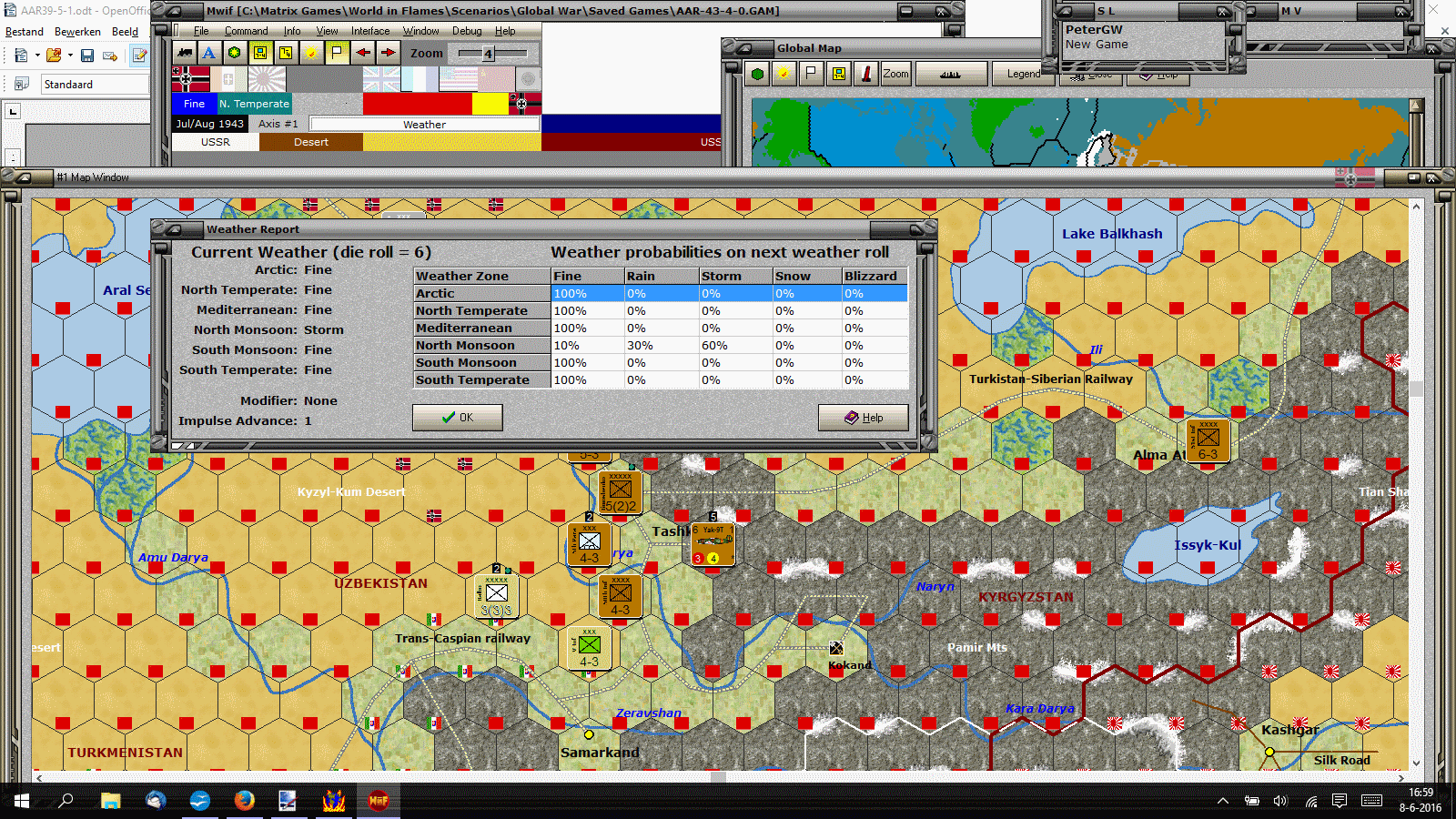Screen dimensions: 1456x819
Task: Click the green hexagon icon in Mwif toolbar
Action: 235,53
